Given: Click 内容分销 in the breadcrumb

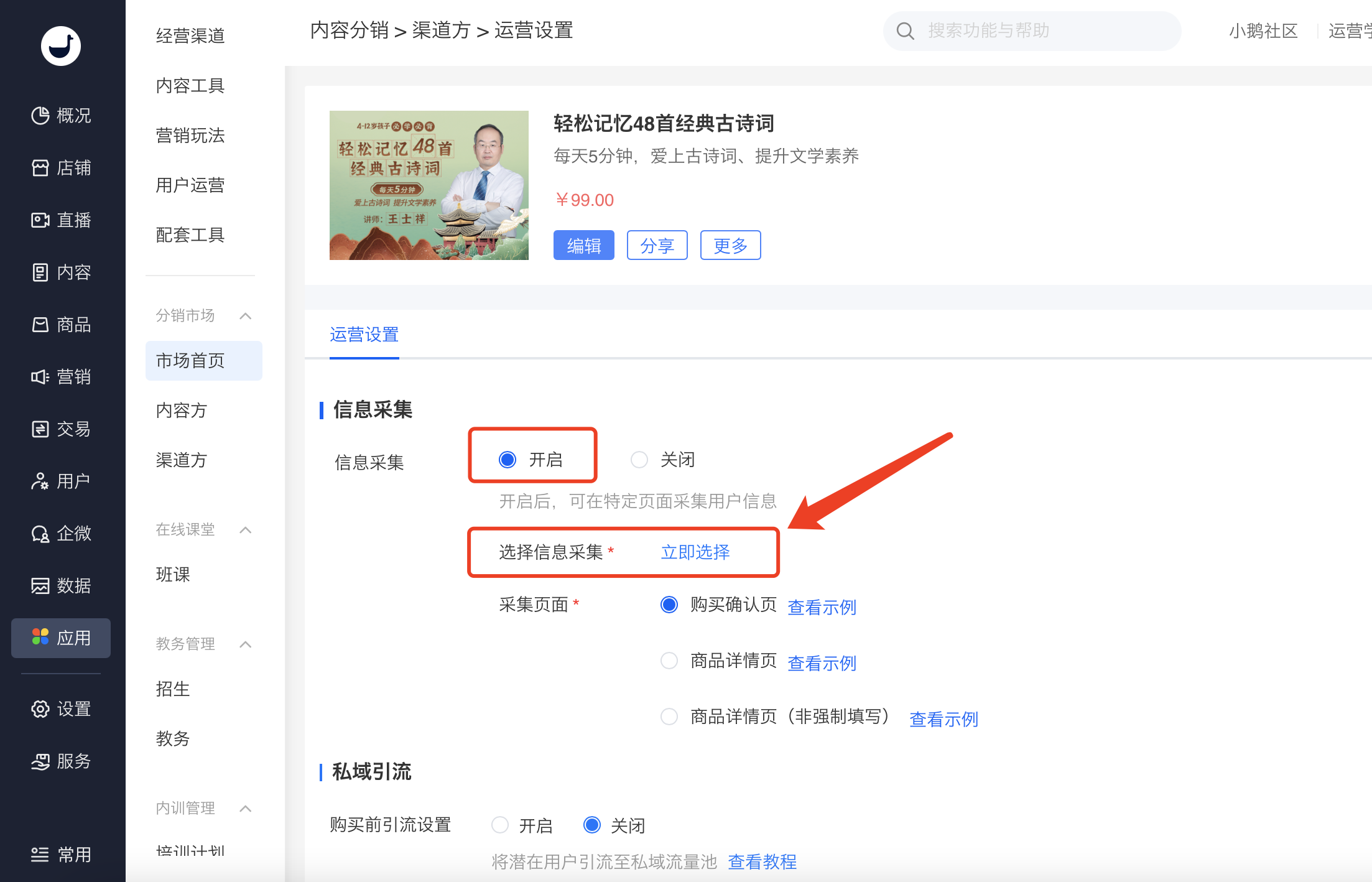Looking at the screenshot, I should 350,30.
